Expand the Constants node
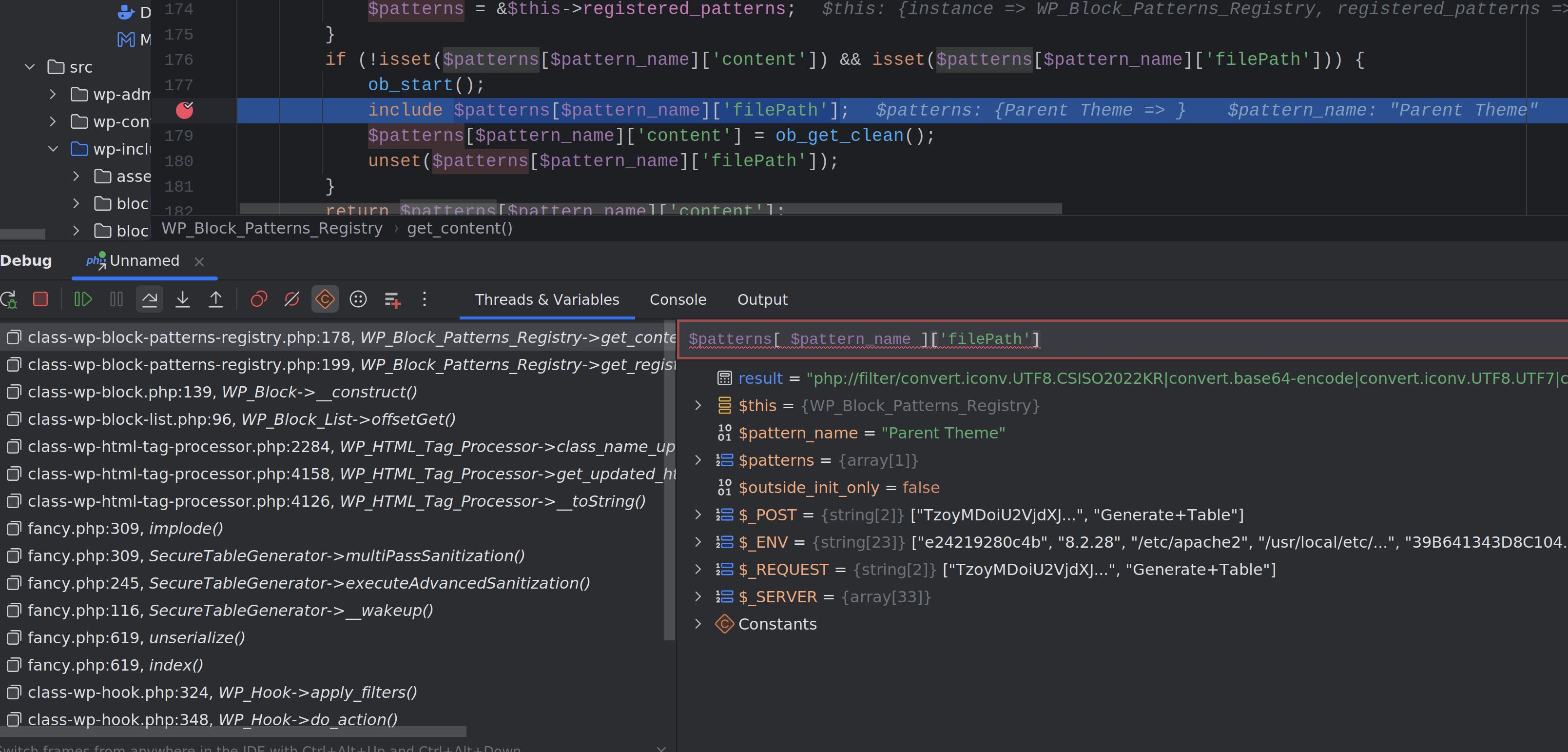 tap(698, 624)
